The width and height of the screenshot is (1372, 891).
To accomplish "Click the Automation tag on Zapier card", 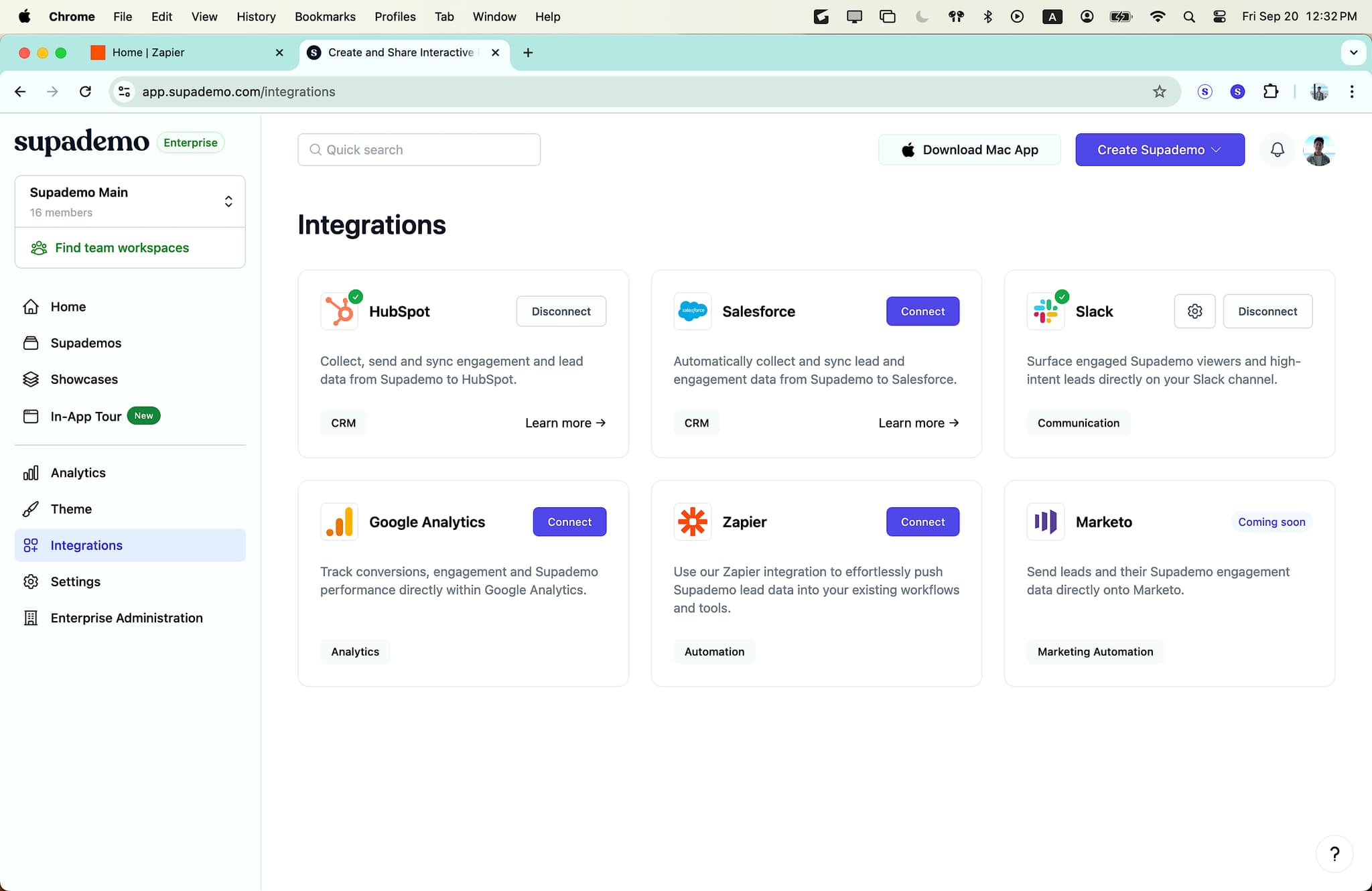I will (714, 652).
